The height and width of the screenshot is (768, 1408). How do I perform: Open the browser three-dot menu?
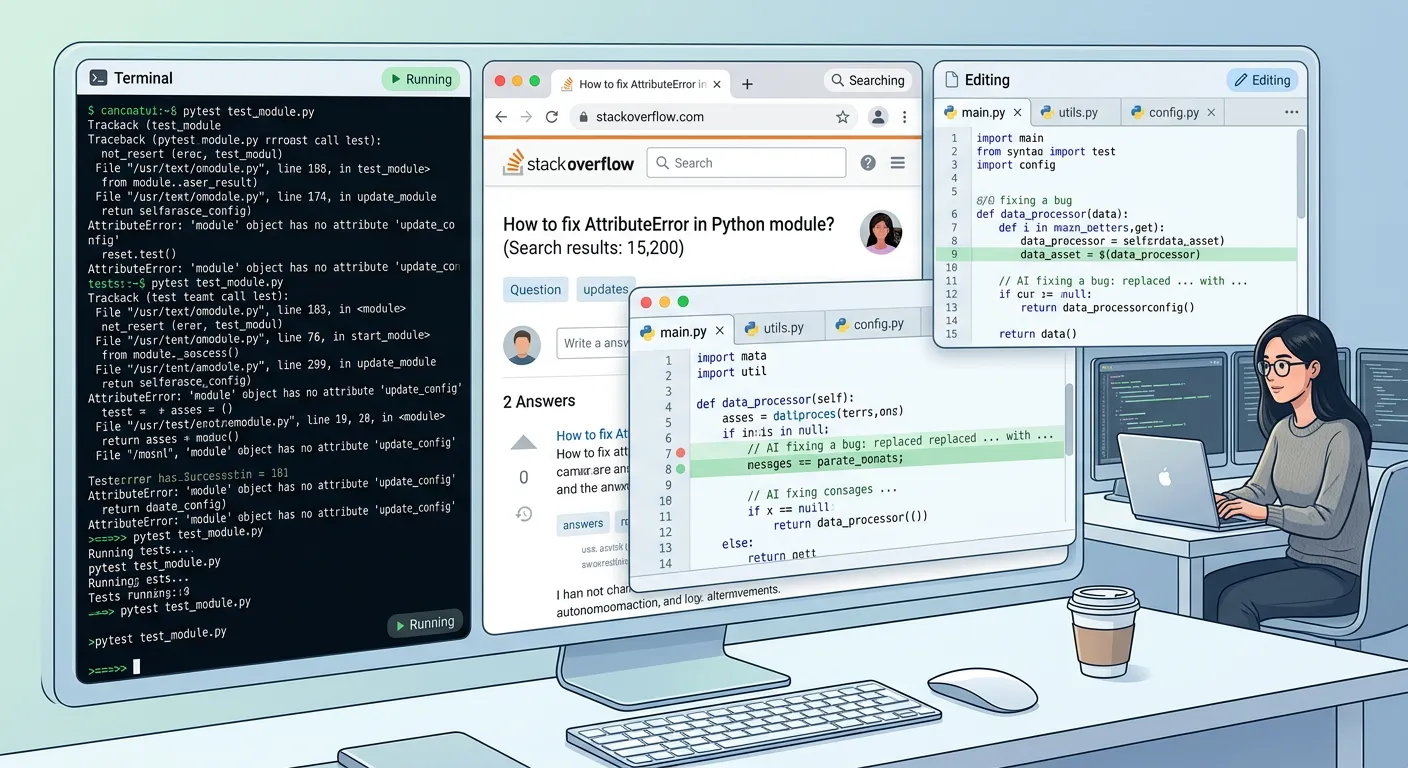904,117
